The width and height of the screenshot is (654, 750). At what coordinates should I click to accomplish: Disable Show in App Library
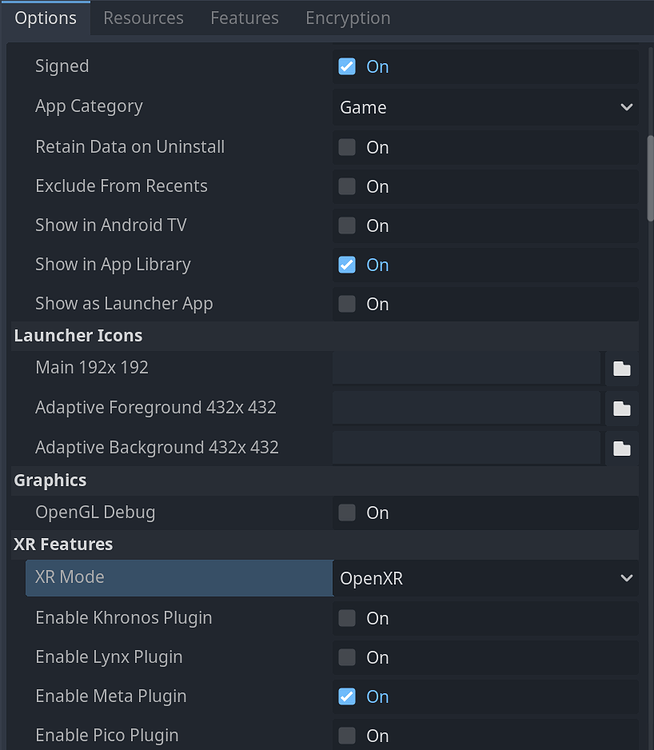click(347, 265)
